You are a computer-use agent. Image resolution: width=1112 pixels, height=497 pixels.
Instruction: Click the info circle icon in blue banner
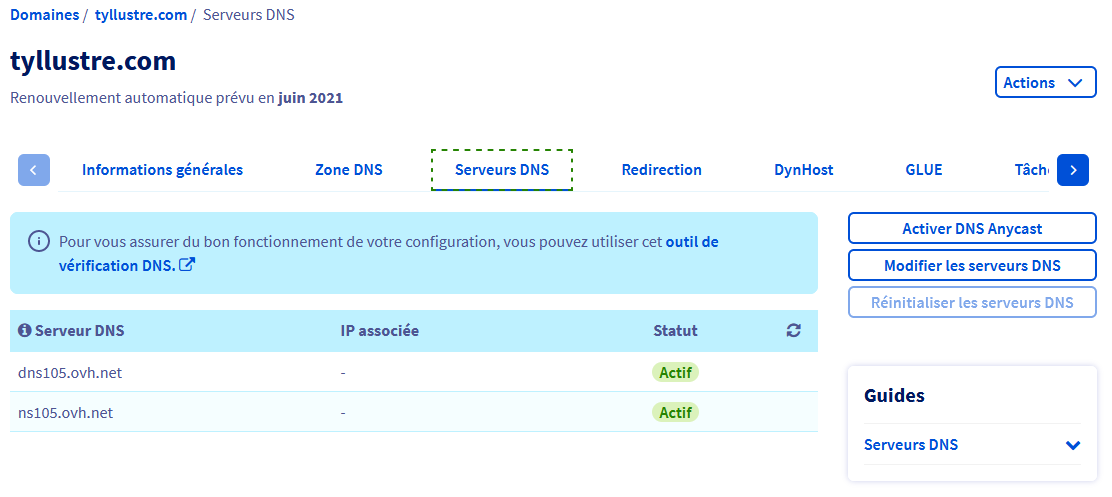39,241
